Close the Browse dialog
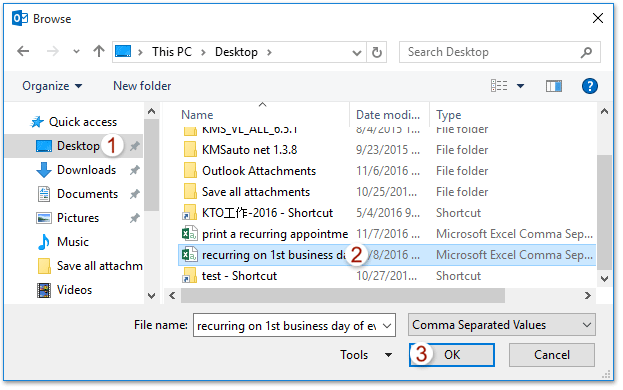 point(598,18)
